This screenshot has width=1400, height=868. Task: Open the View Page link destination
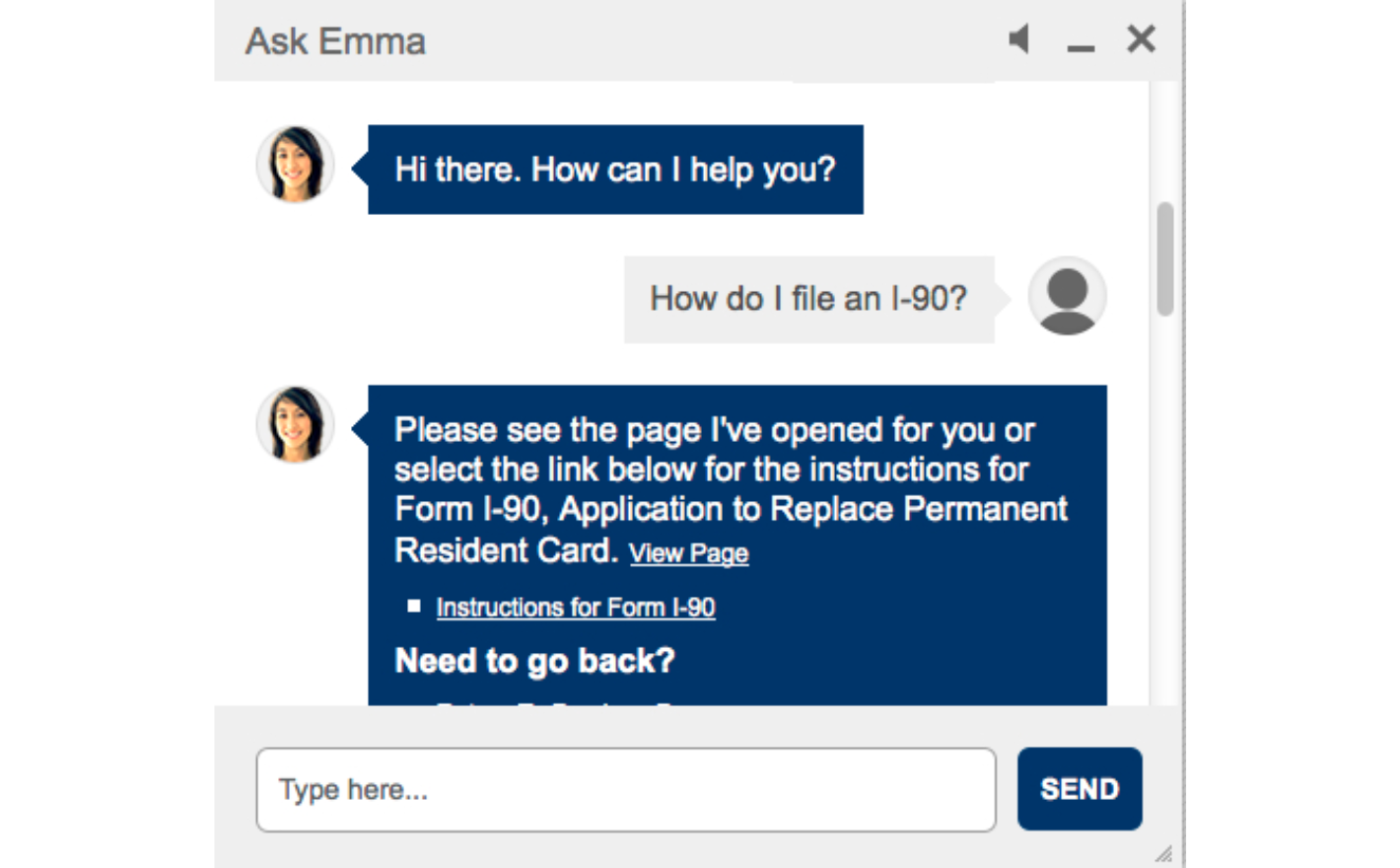tap(688, 552)
